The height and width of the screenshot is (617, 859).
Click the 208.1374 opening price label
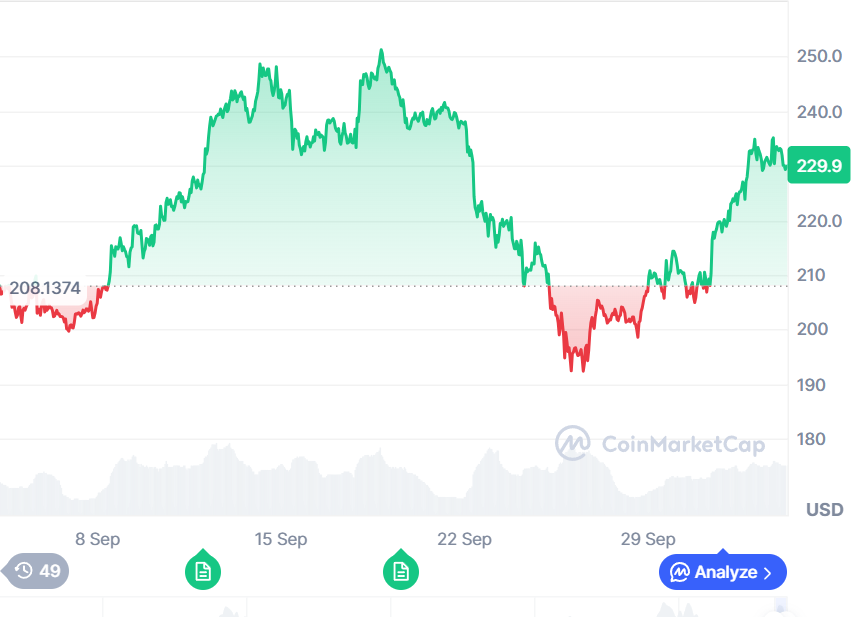pyautogui.click(x=47, y=288)
